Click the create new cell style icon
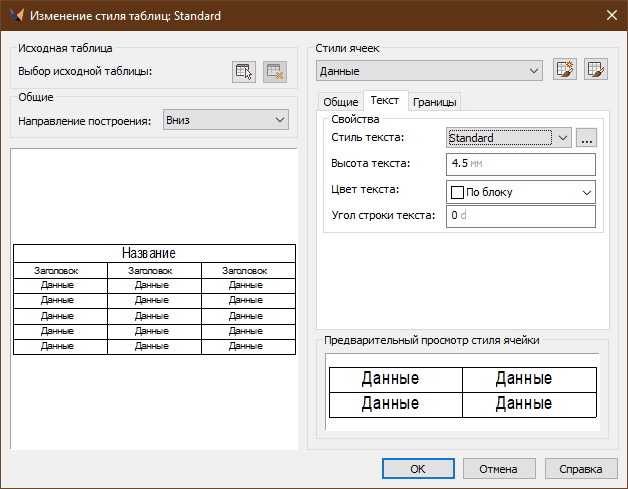Viewport: 628px width, 489px height. point(565,70)
